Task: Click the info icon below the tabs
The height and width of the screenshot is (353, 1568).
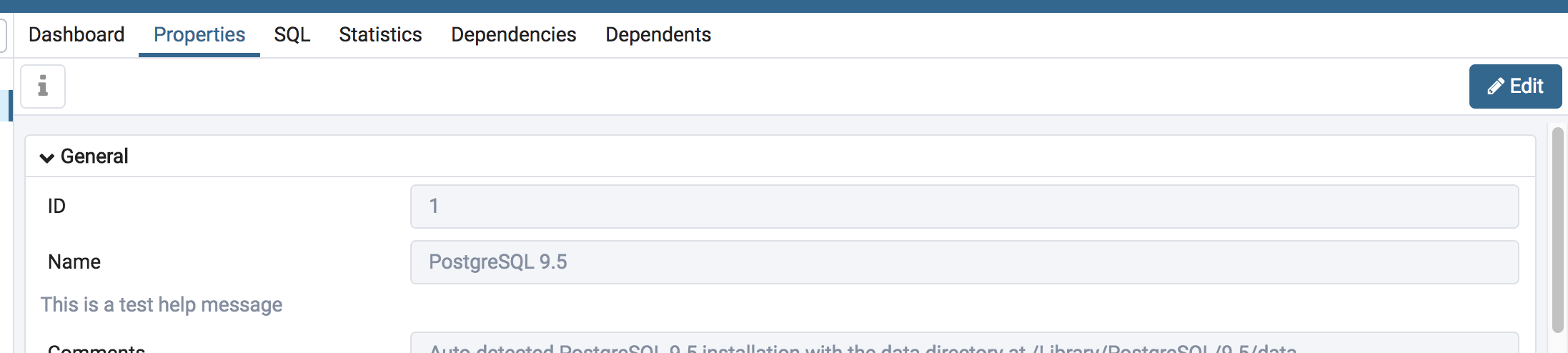Action: click(43, 86)
